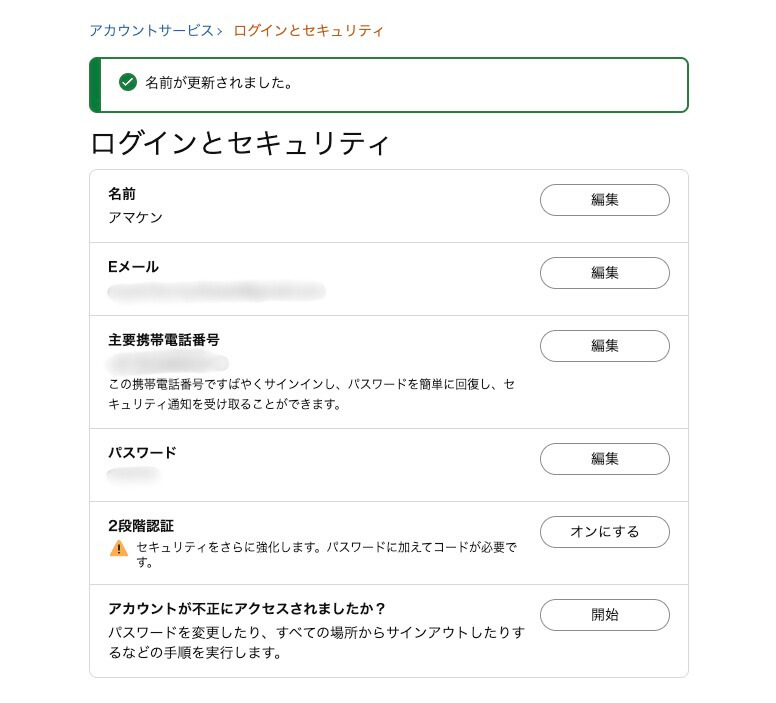Click the ログインとセキュリティ page heading

click(x=239, y=143)
